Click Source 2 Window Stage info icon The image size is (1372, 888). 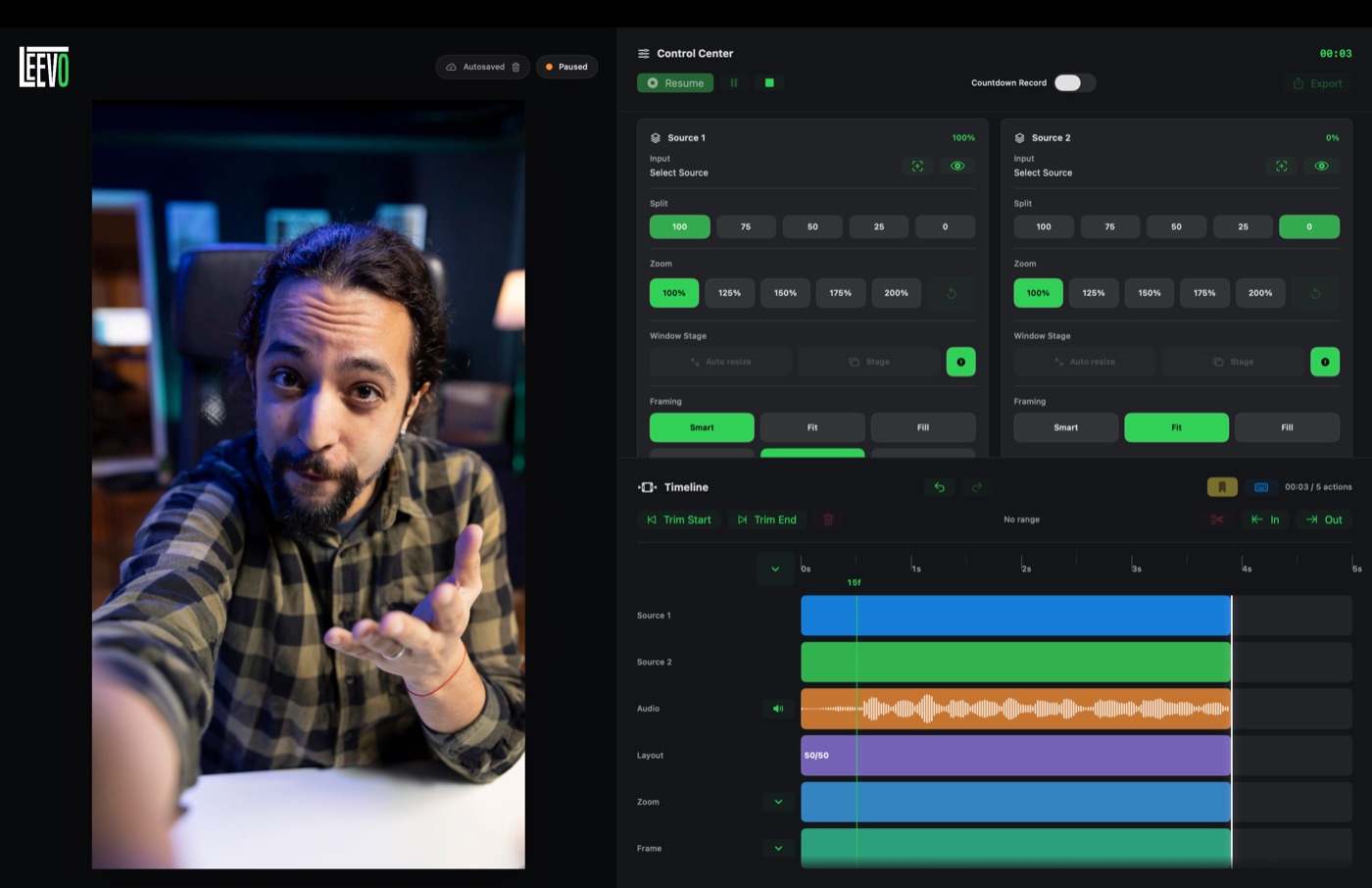click(x=1325, y=362)
